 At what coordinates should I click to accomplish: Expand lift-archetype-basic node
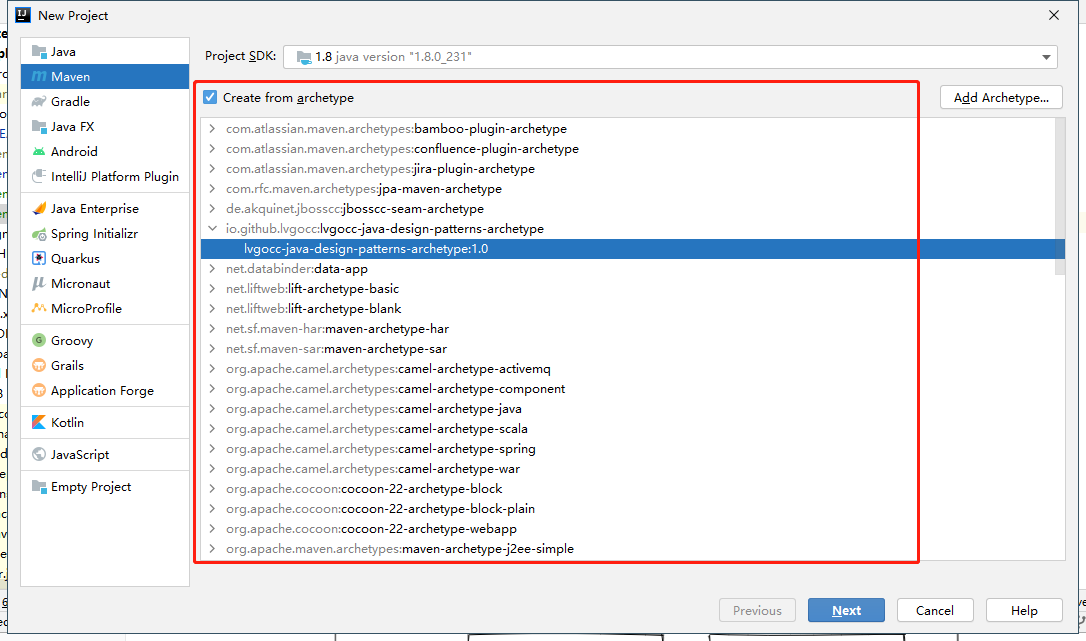[212, 289]
